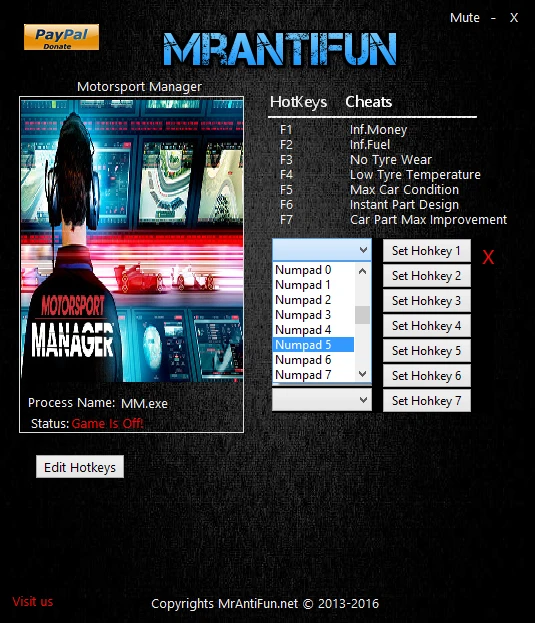Click the Copyrights MrAntiFun.net footer text

point(265,604)
